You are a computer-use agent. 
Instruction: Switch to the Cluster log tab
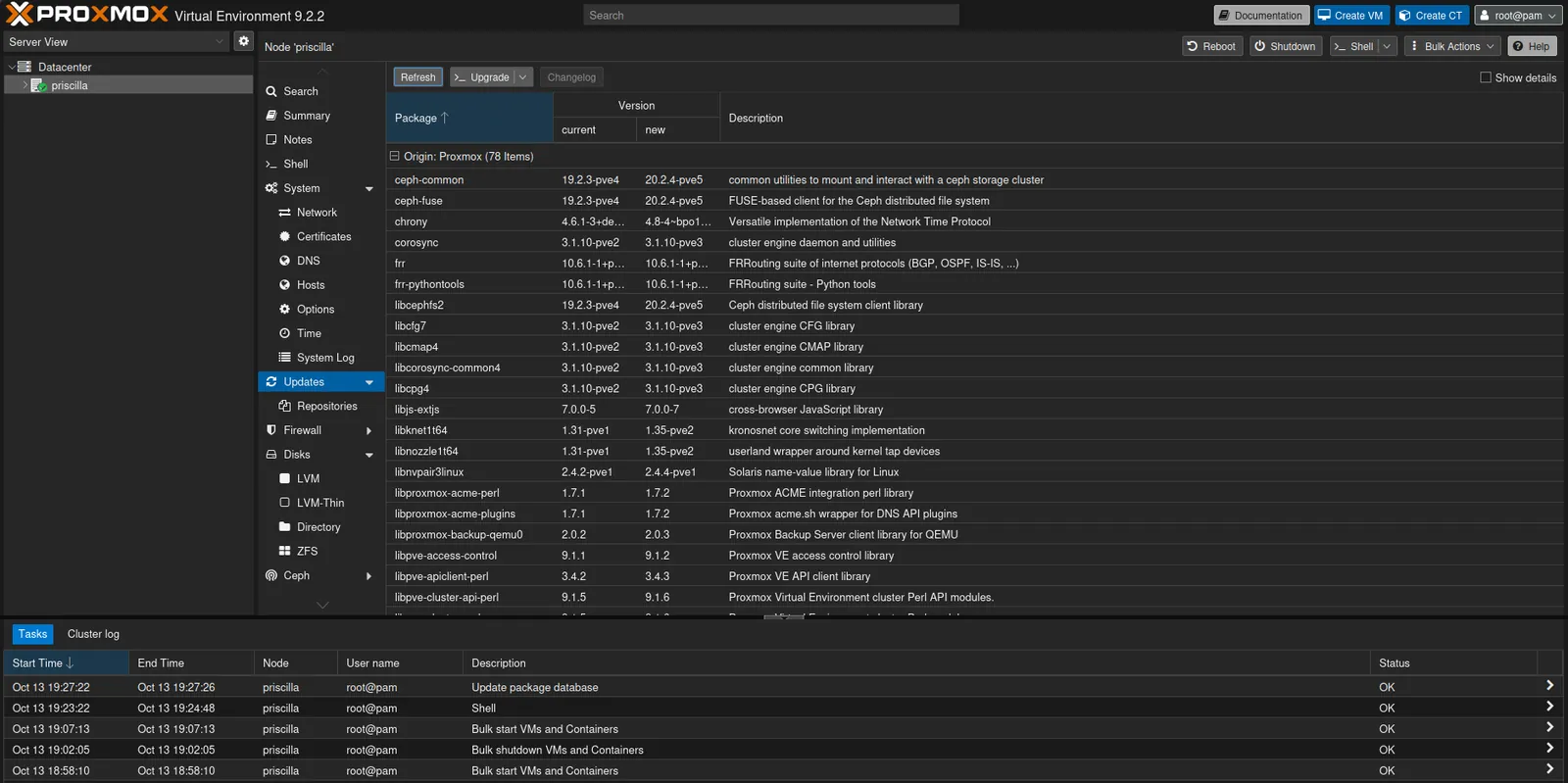point(93,634)
